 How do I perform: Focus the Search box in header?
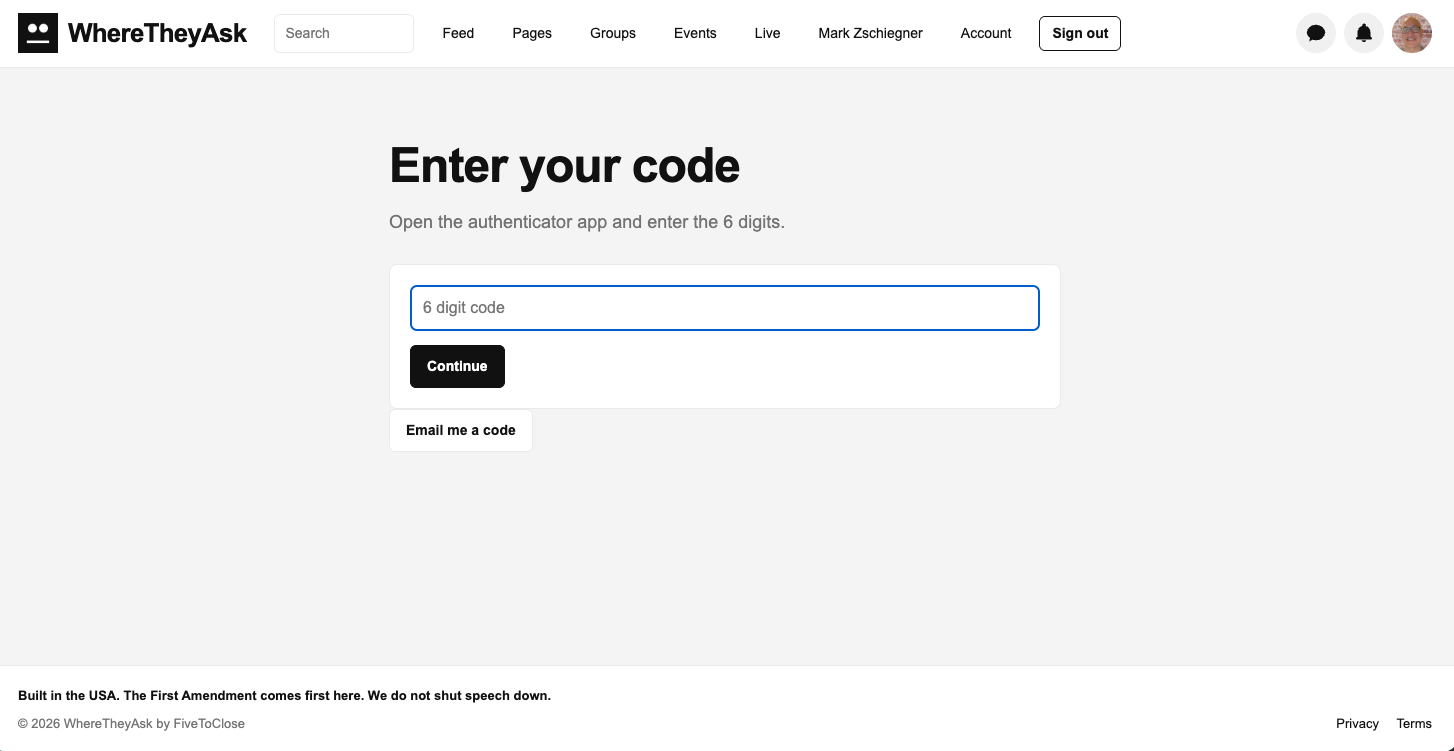[344, 33]
